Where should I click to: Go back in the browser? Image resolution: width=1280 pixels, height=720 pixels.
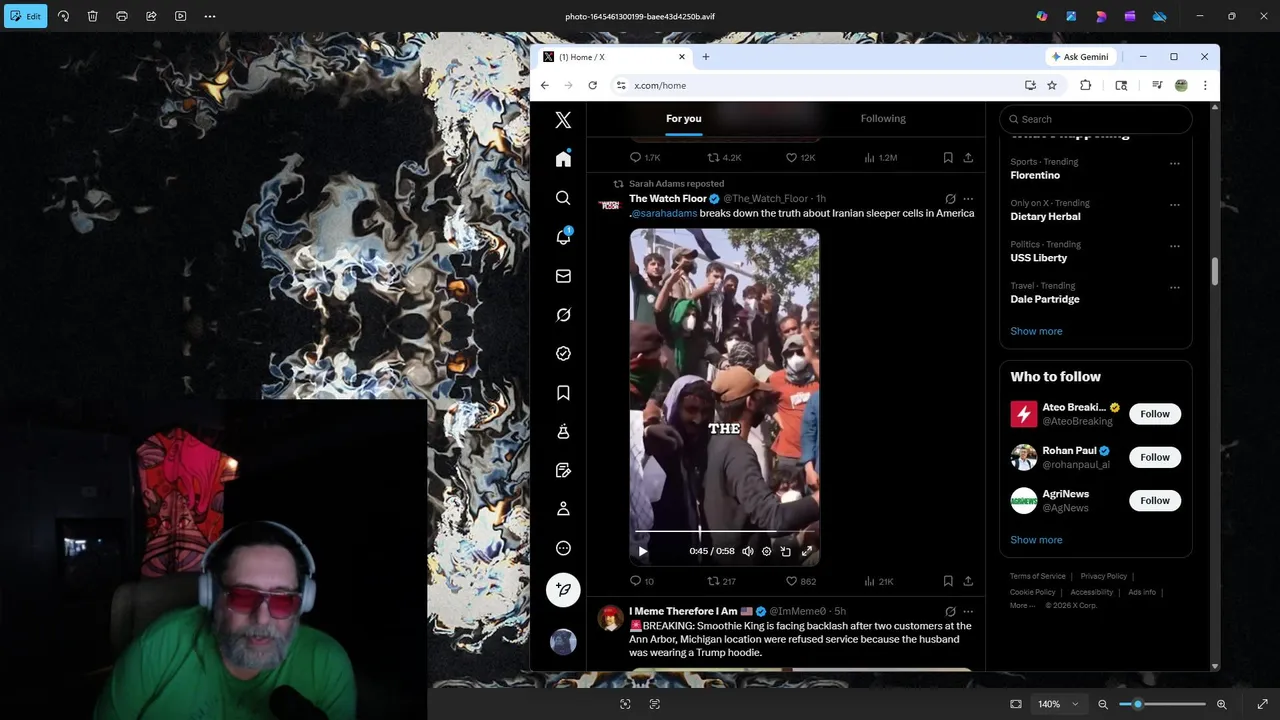(x=544, y=85)
